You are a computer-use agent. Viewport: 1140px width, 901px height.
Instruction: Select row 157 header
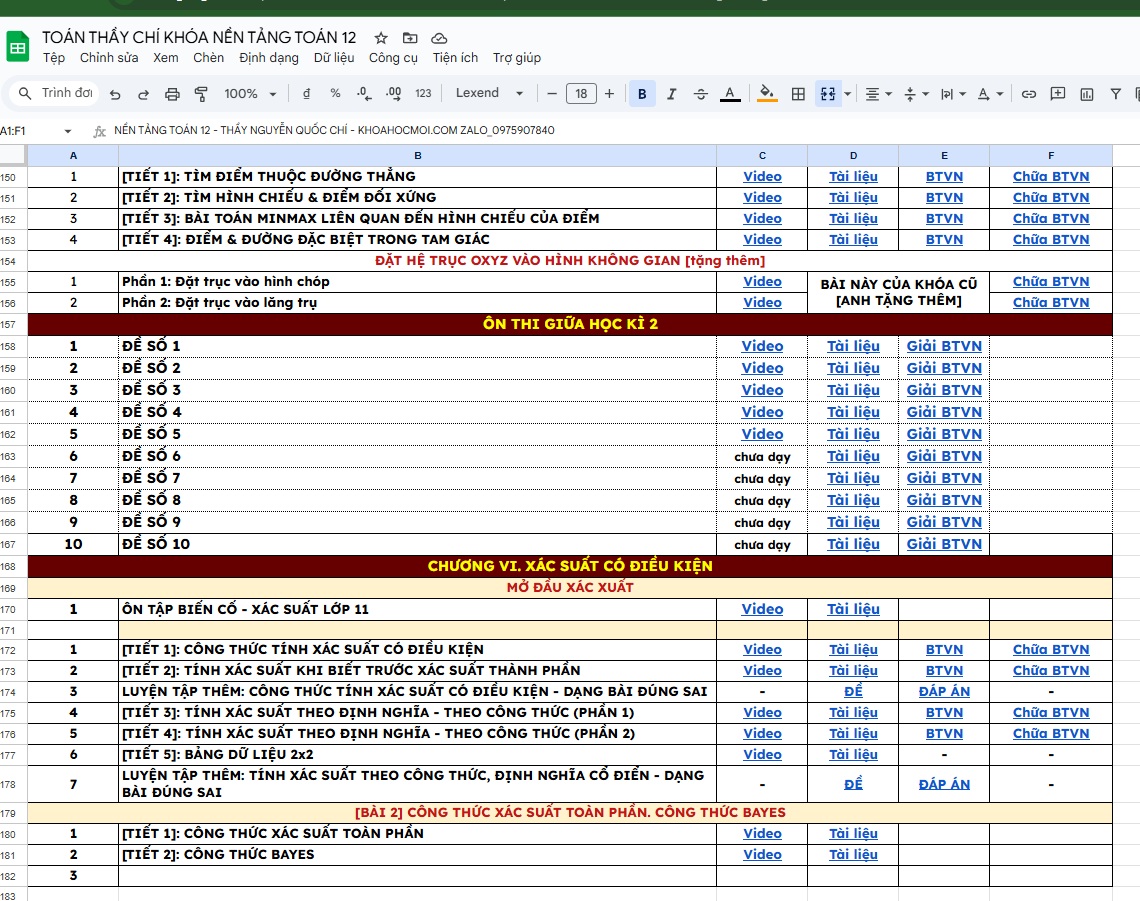coord(13,324)
